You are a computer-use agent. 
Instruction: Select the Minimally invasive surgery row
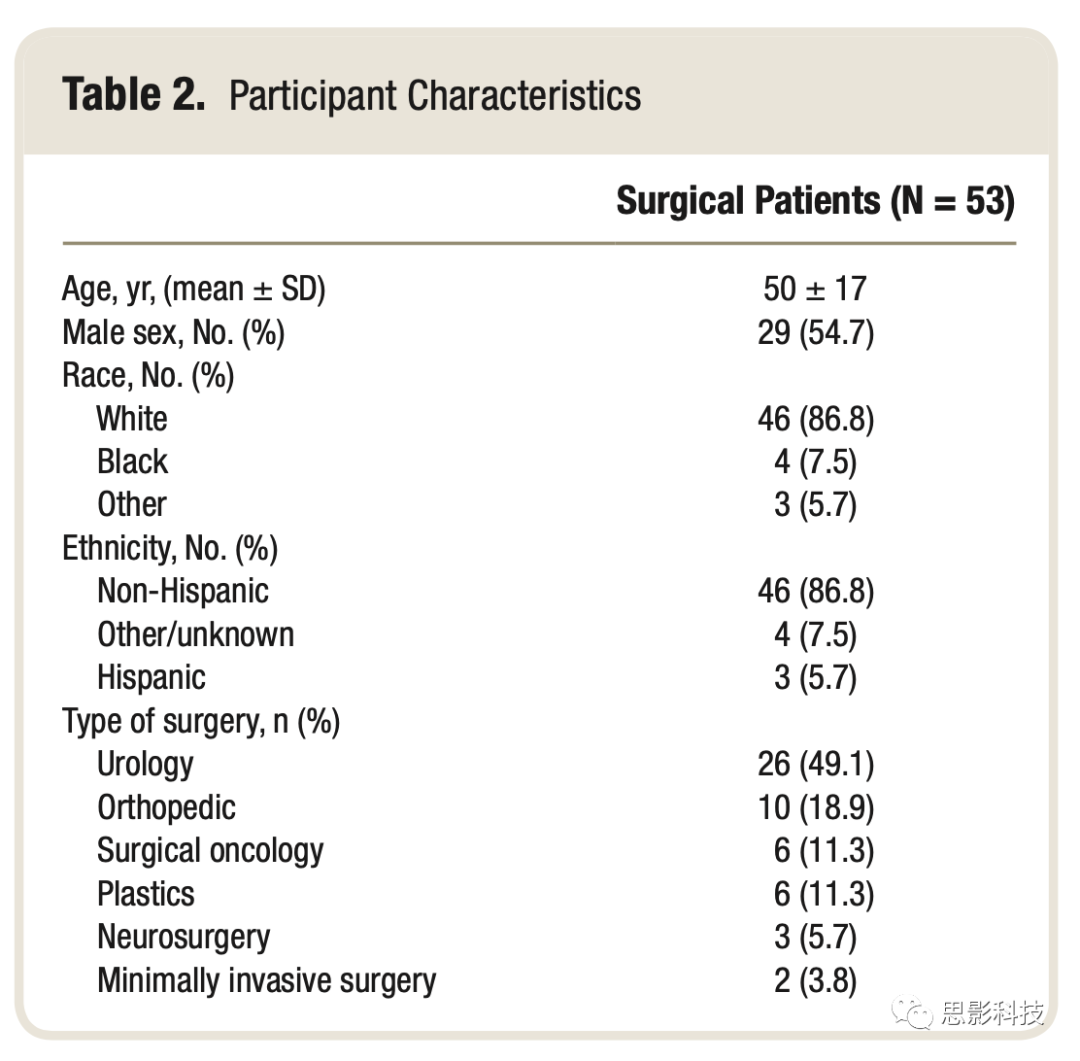(539, 981)
